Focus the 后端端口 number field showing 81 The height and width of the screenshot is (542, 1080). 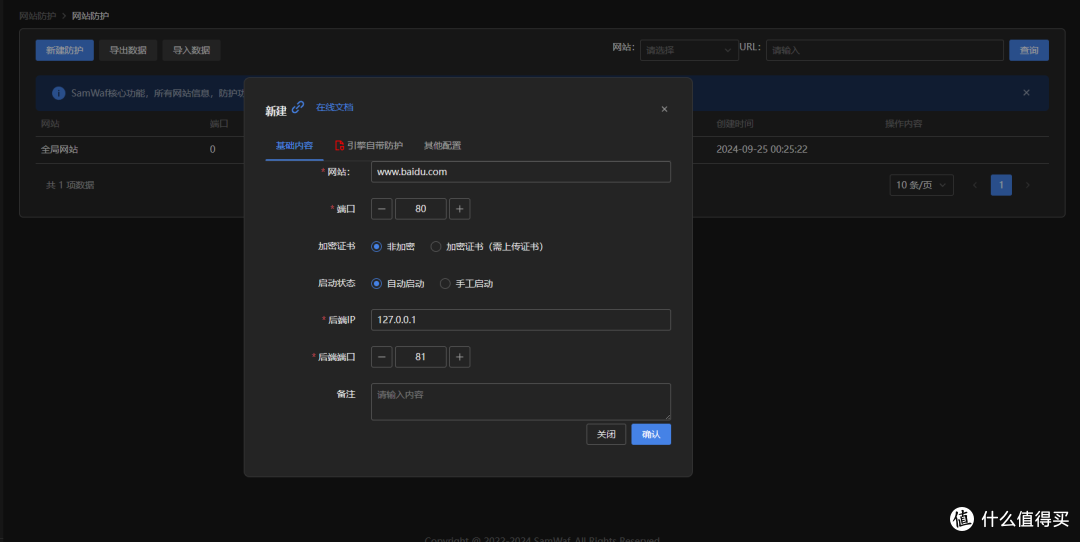[x=421, y=357]
